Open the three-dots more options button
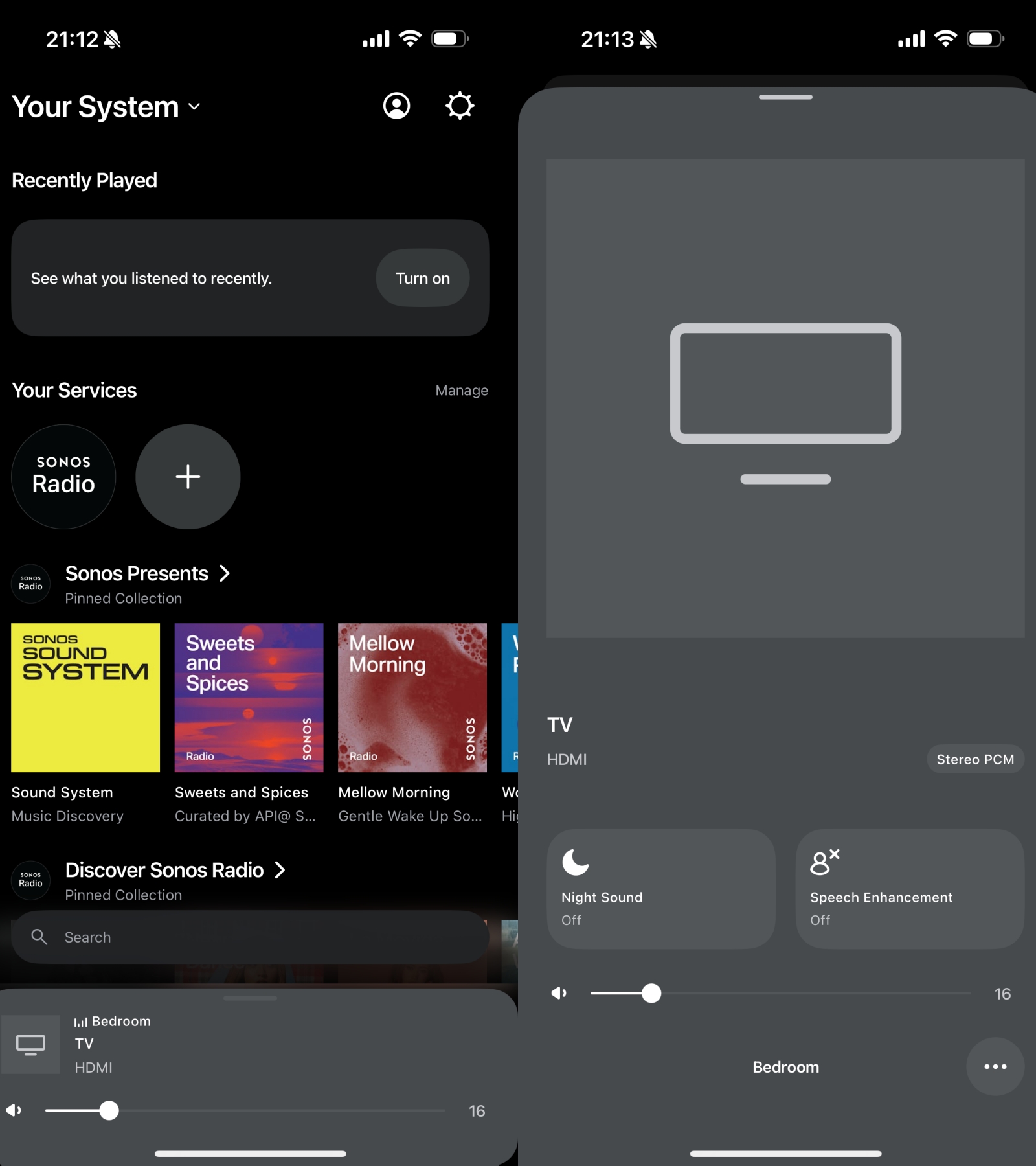The image size is (1036, 1166). [x=995, y=1066]
